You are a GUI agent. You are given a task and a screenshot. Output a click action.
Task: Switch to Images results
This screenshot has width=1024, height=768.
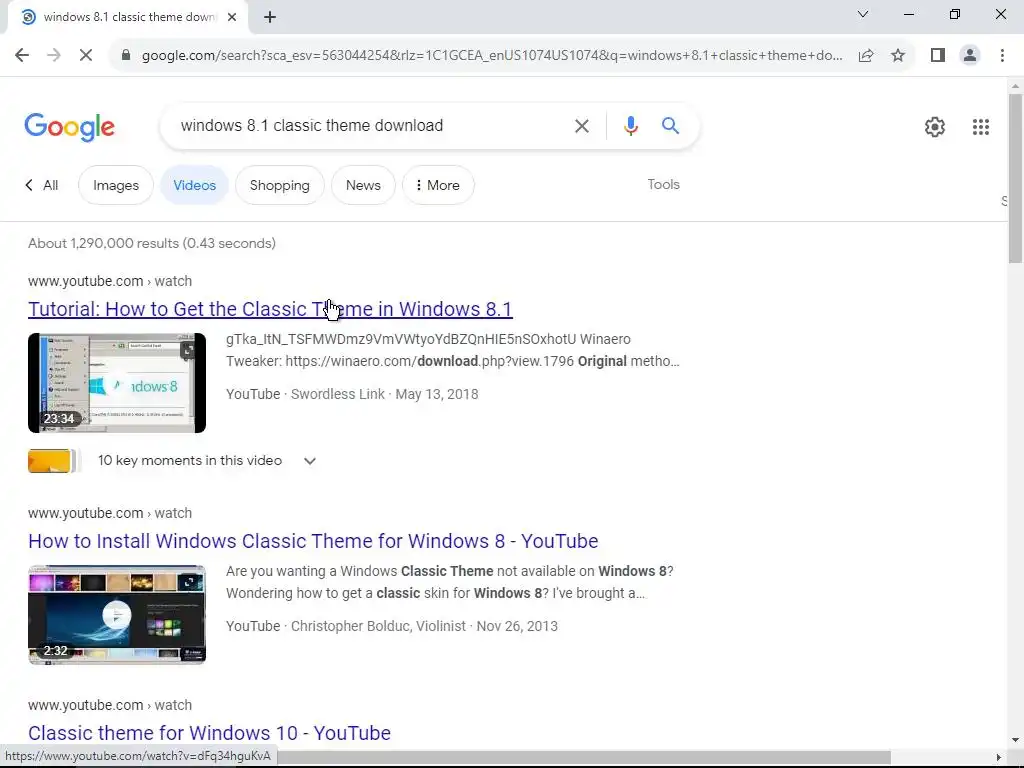[116, 185]
